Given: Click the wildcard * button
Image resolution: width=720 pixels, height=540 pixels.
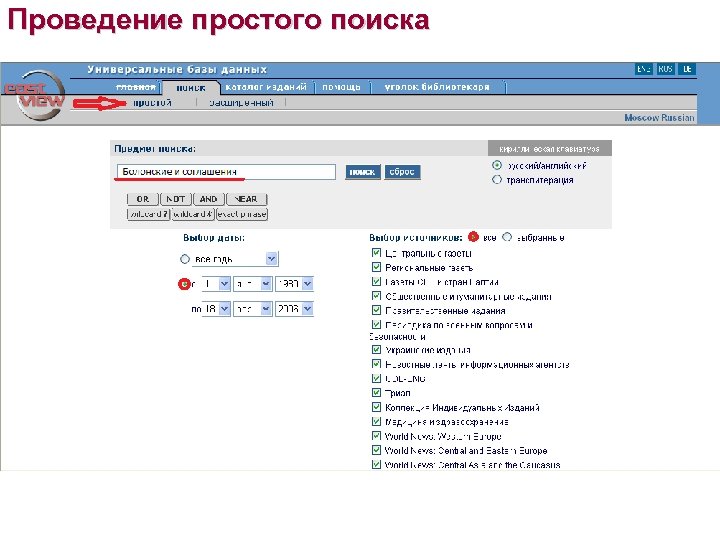Looking at the screenshot, I should (x=193, y=214).
